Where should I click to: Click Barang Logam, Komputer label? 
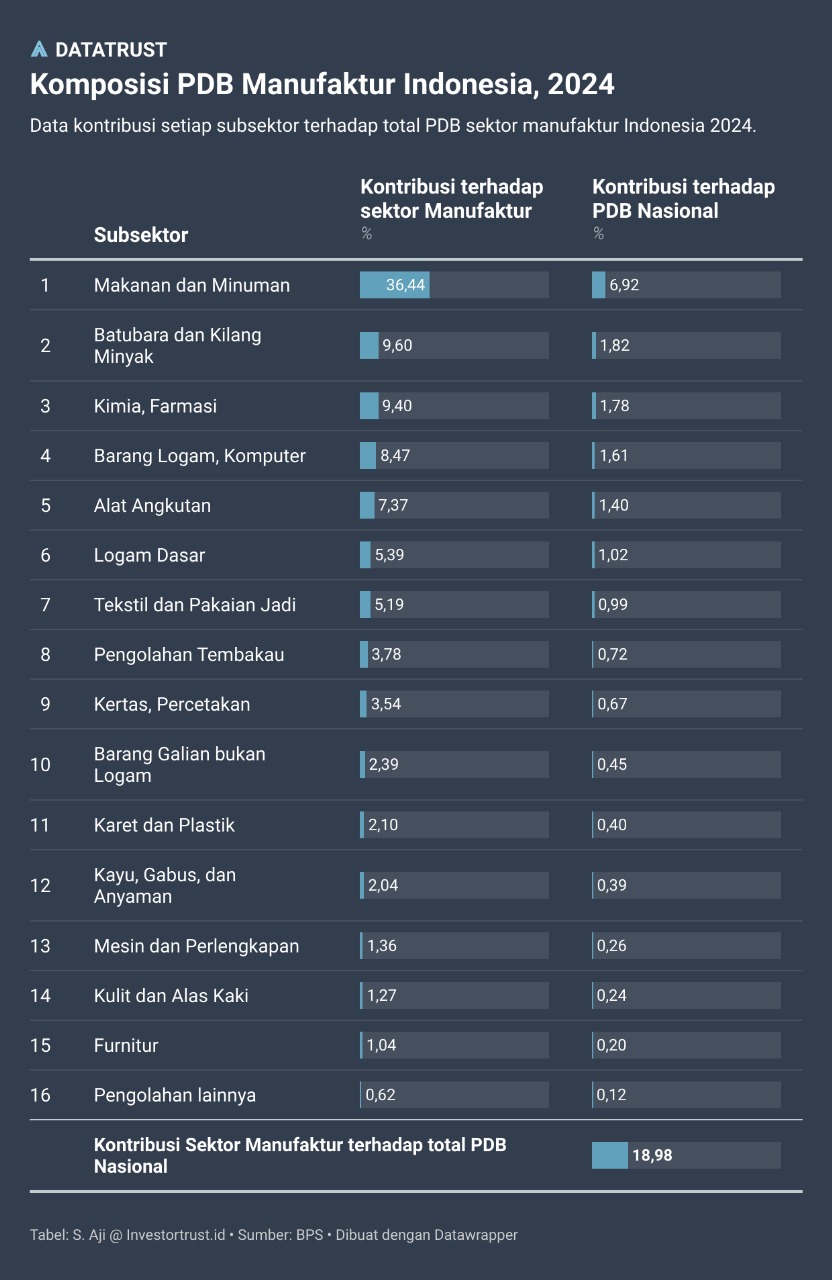[x=199, y=456]
